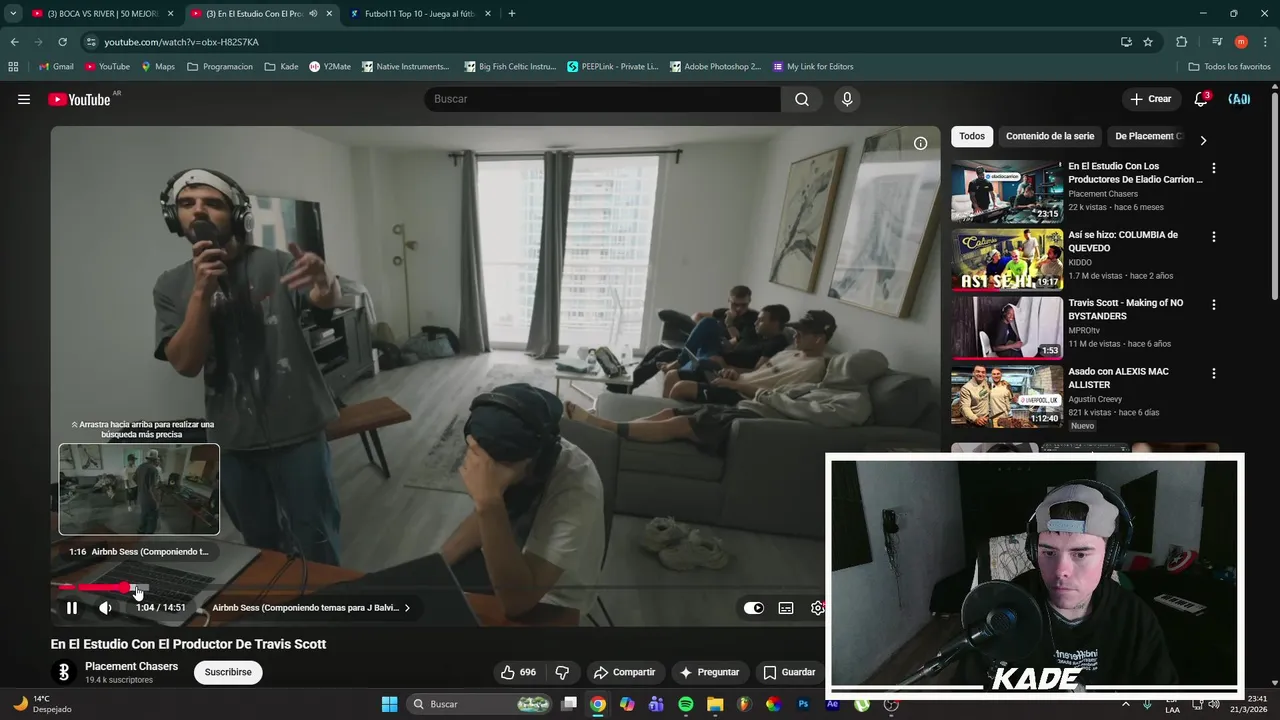
Task: Click in the YouTube Buscar search field
Action: coord(603,99)
